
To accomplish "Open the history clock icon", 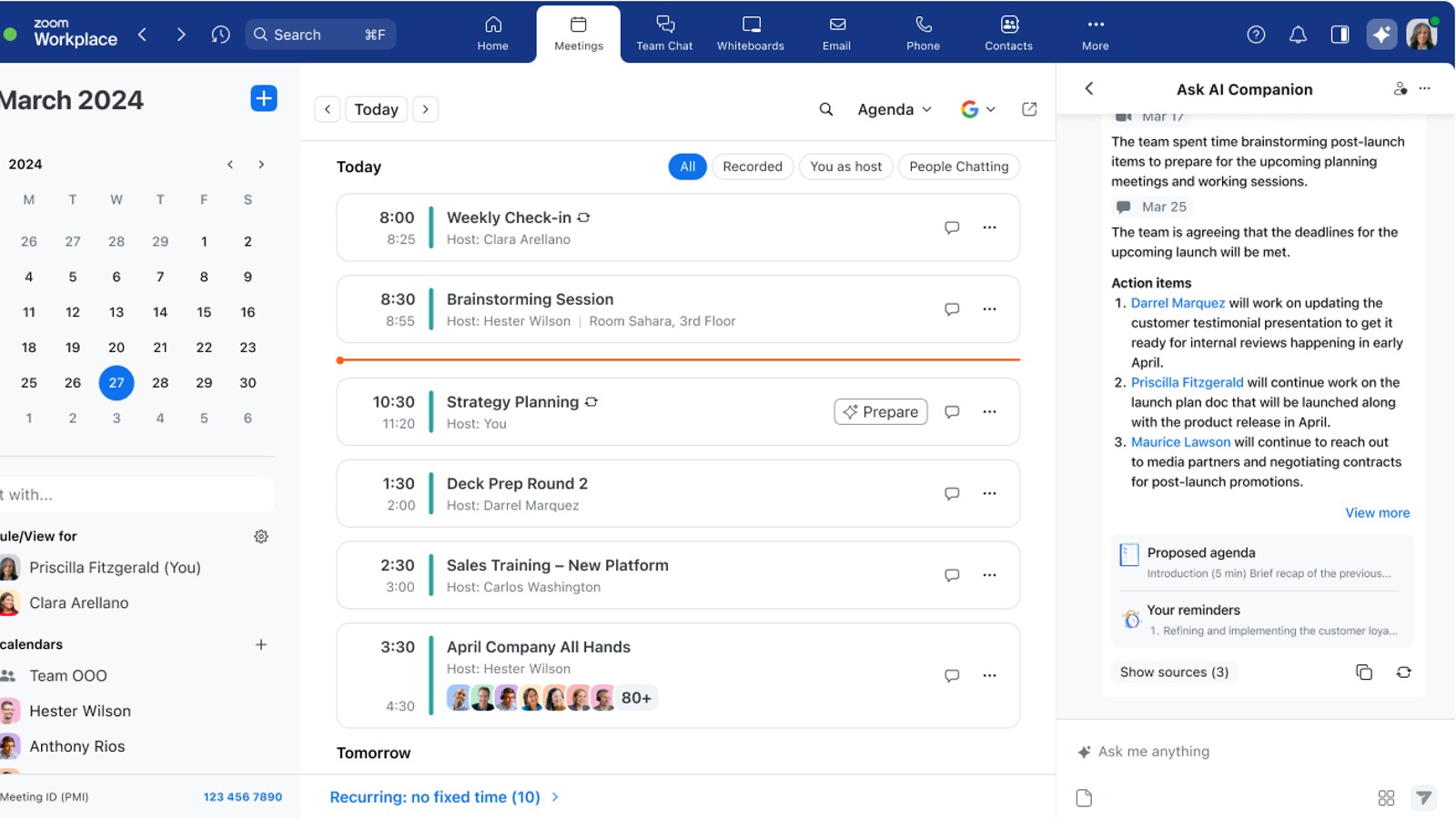I will pos(220,35).
